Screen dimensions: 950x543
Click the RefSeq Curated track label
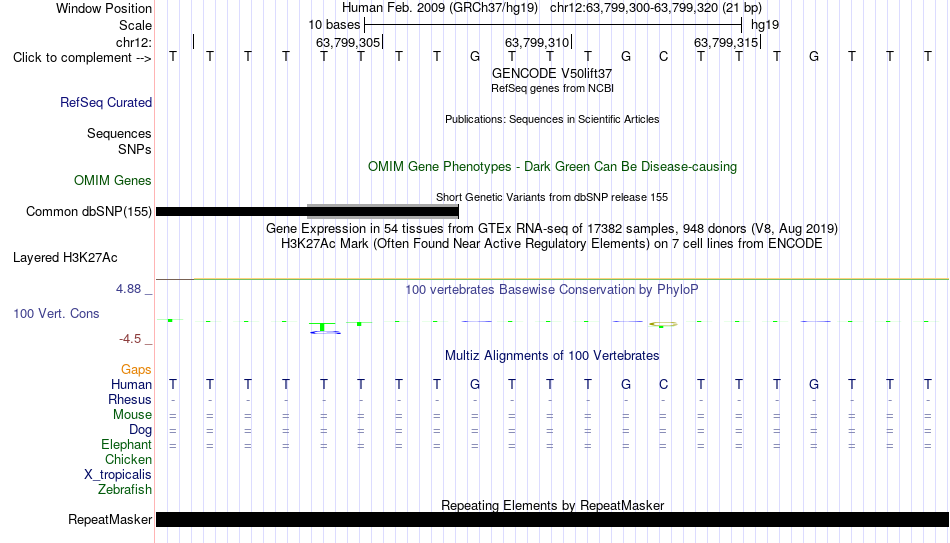(106, 102)
